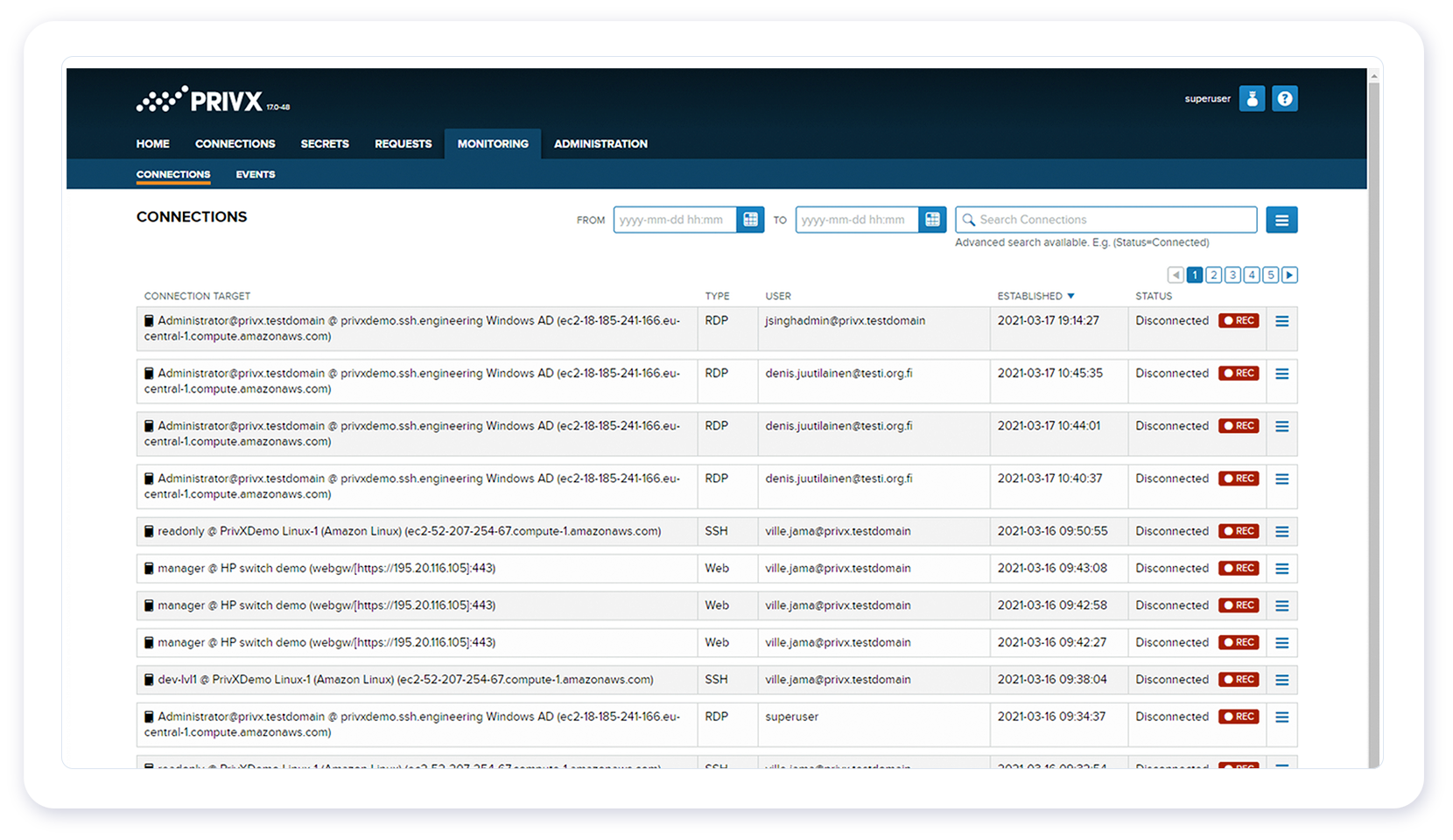Open the CONNECTIONS main menu
This screenshot has height=840, width=1453.
(235, 143)
